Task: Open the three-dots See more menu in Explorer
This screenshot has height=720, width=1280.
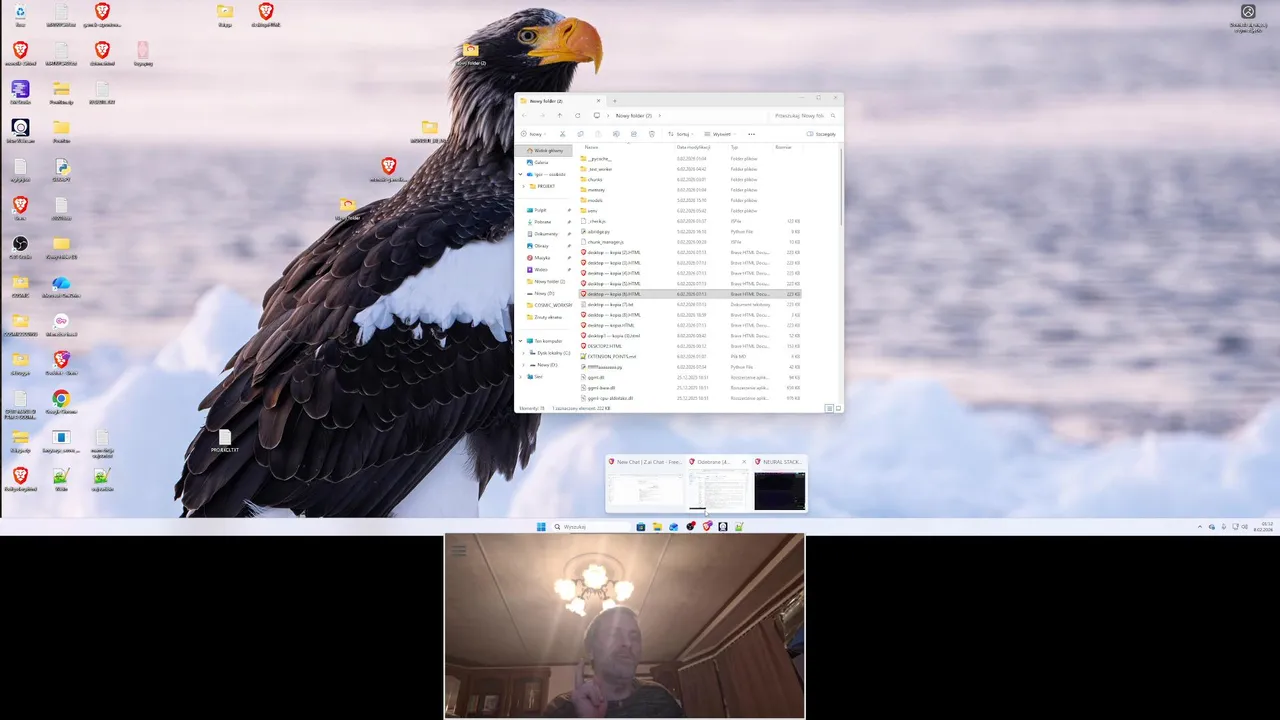Action: [x=751, y=134]
